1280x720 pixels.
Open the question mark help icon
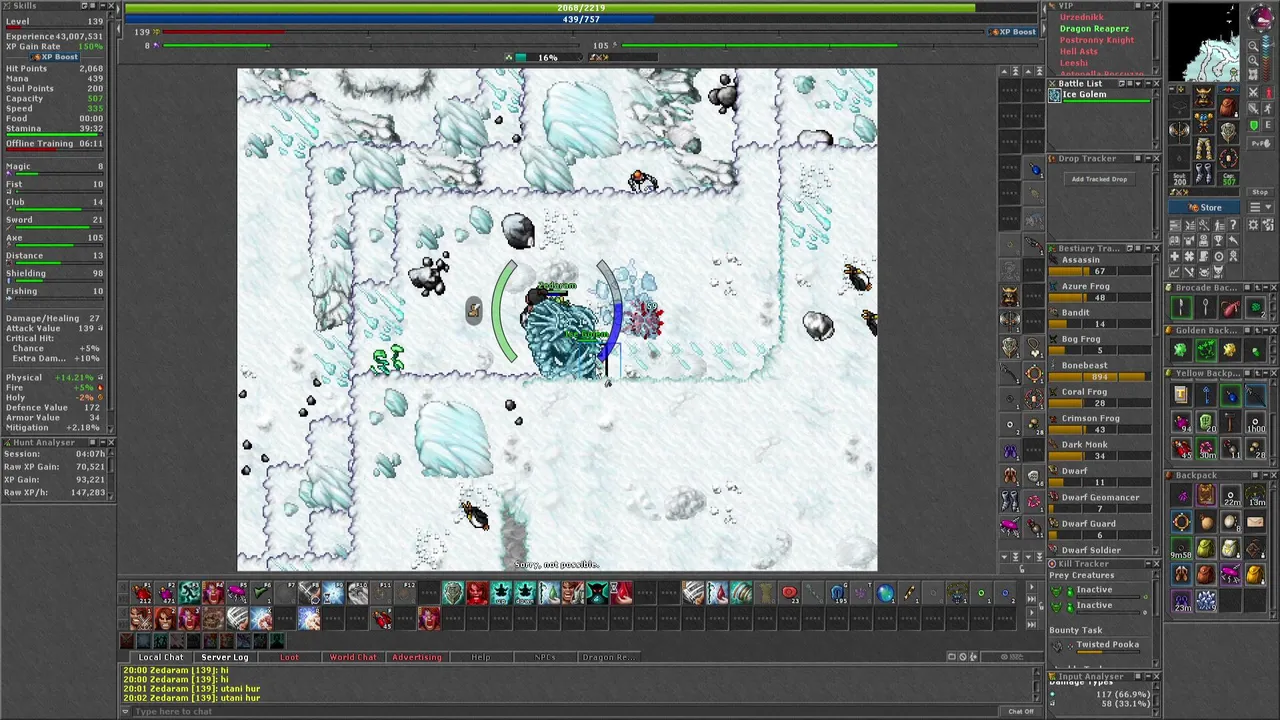[x=1233, y=224]
